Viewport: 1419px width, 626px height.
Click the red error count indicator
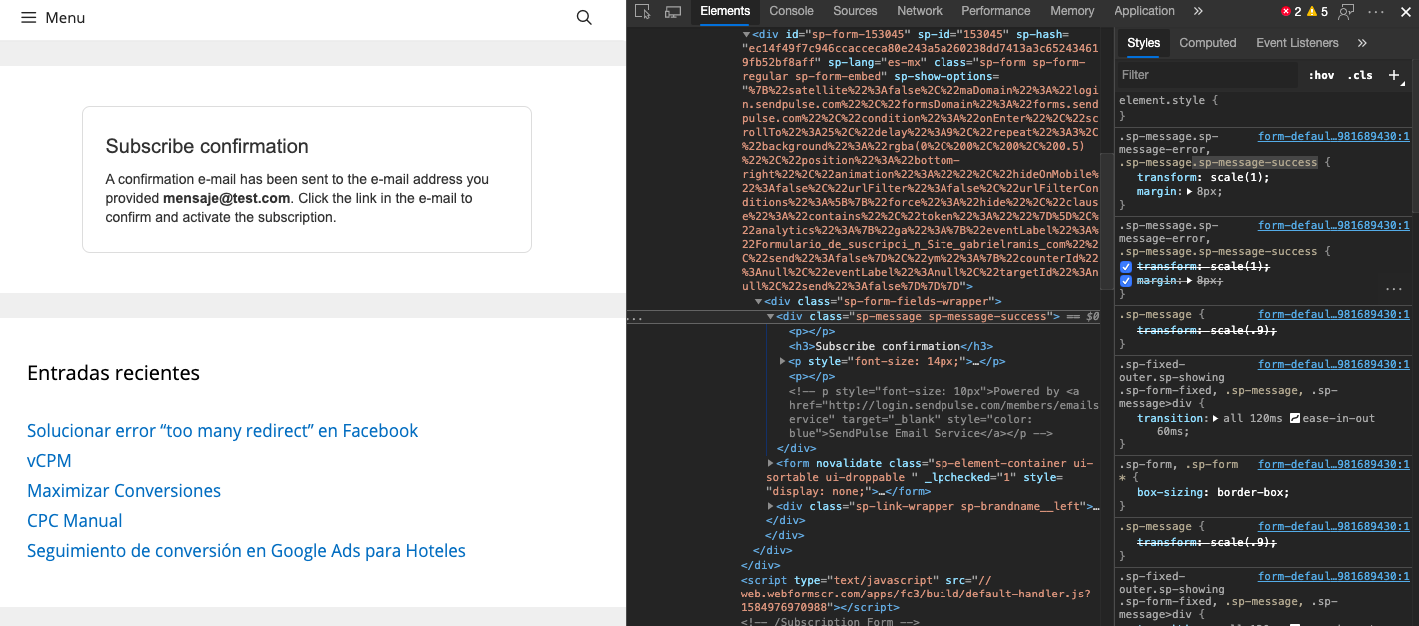(1291, 12)
